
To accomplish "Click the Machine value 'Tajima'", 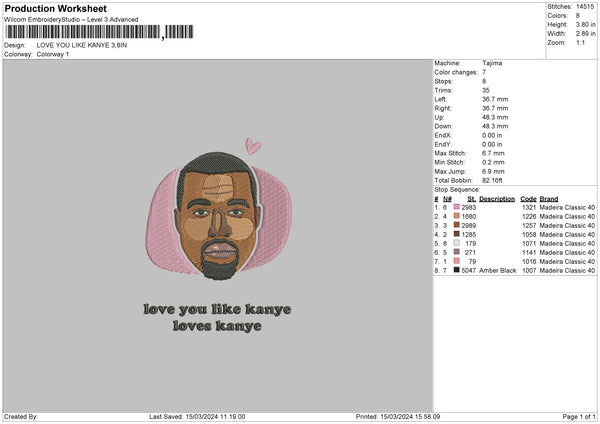I will [x=492, y=63].
